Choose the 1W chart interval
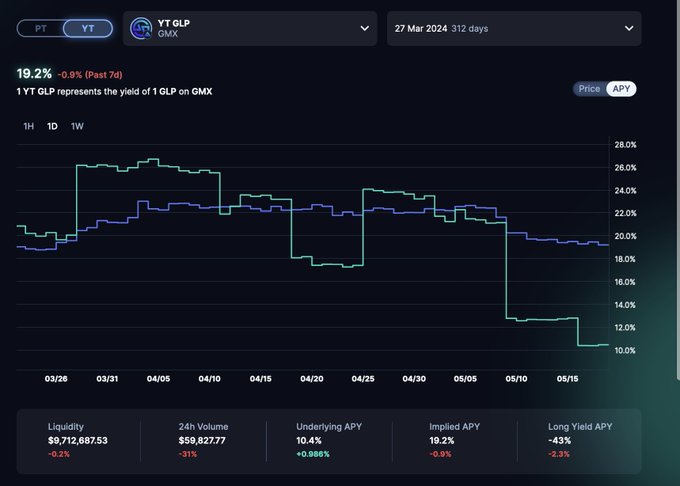Screen dimensions: 680x486 pos(77,126)
